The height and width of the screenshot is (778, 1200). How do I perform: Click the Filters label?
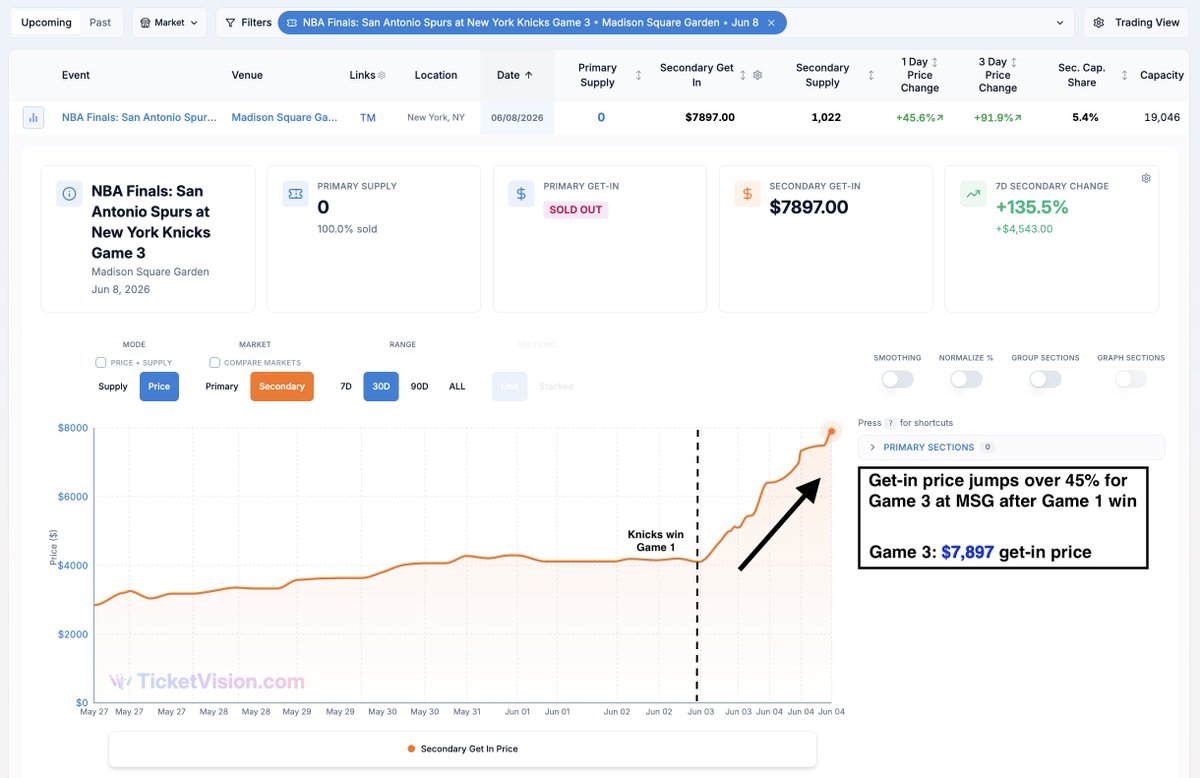pos(256,22)
